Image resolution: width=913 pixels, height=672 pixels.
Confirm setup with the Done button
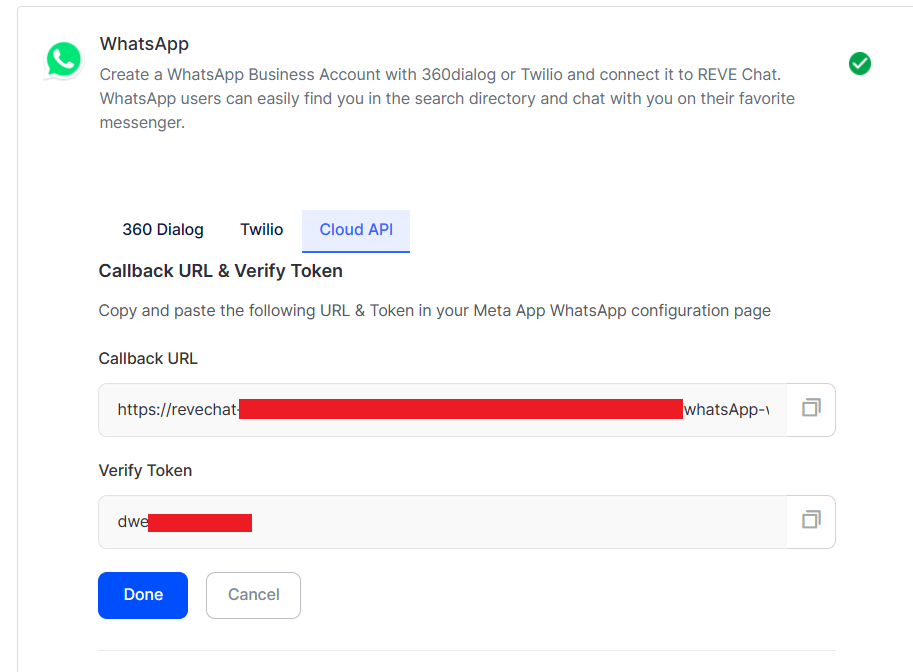tap(143, 595)
